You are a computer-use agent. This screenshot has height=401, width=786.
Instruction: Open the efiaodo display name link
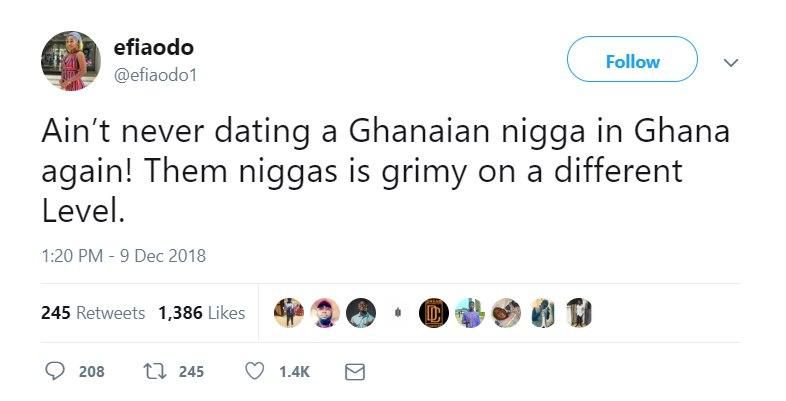tap(153, 48)
